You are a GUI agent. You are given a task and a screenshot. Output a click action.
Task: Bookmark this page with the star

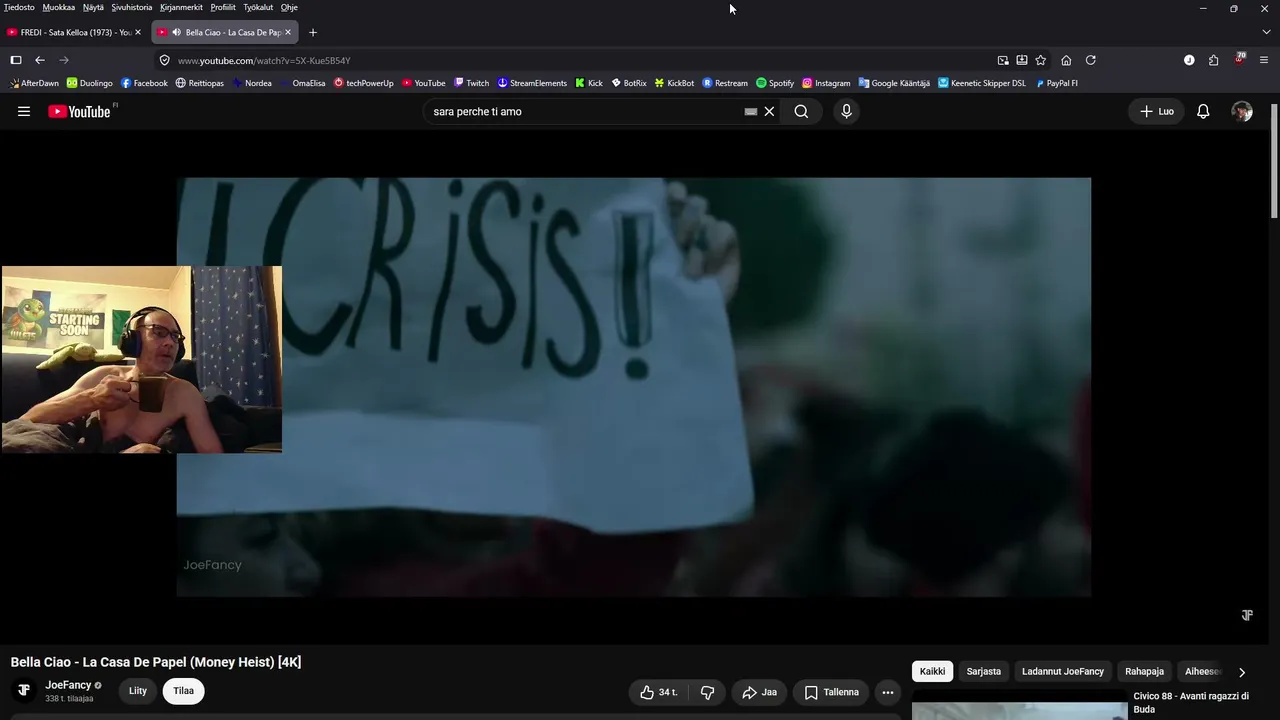[1041, 60]
